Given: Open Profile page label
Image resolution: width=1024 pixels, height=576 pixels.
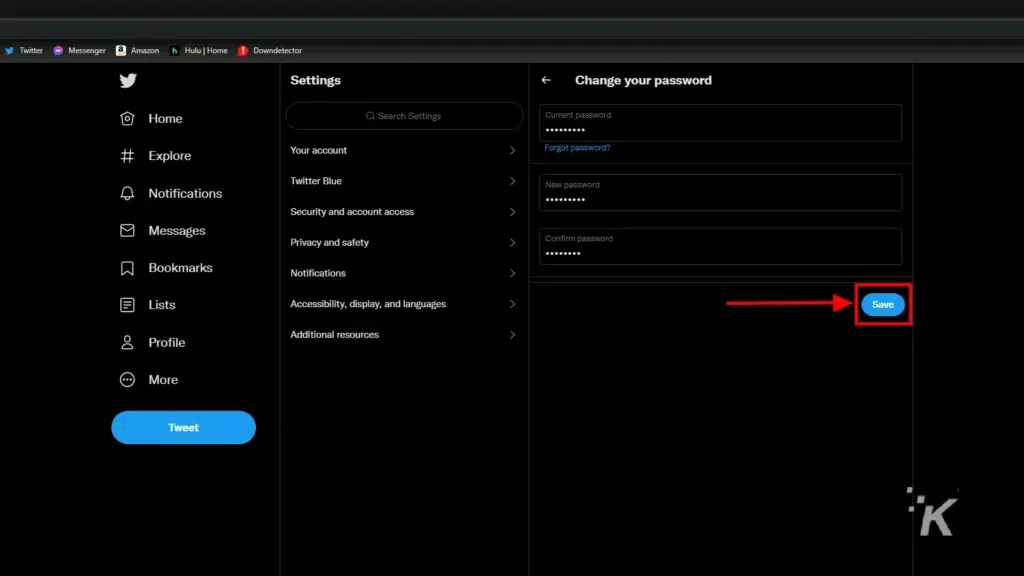Looking at the screenshot, I should [x=167, y=342].
